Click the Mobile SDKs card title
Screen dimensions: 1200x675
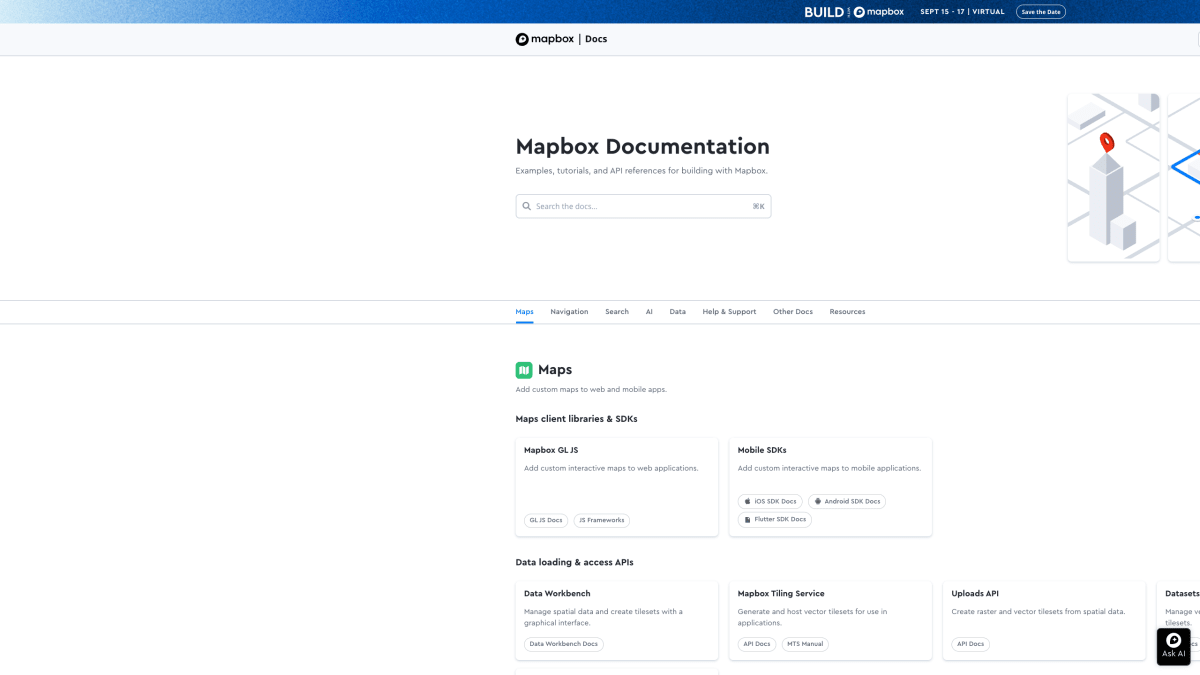point(762,450)
